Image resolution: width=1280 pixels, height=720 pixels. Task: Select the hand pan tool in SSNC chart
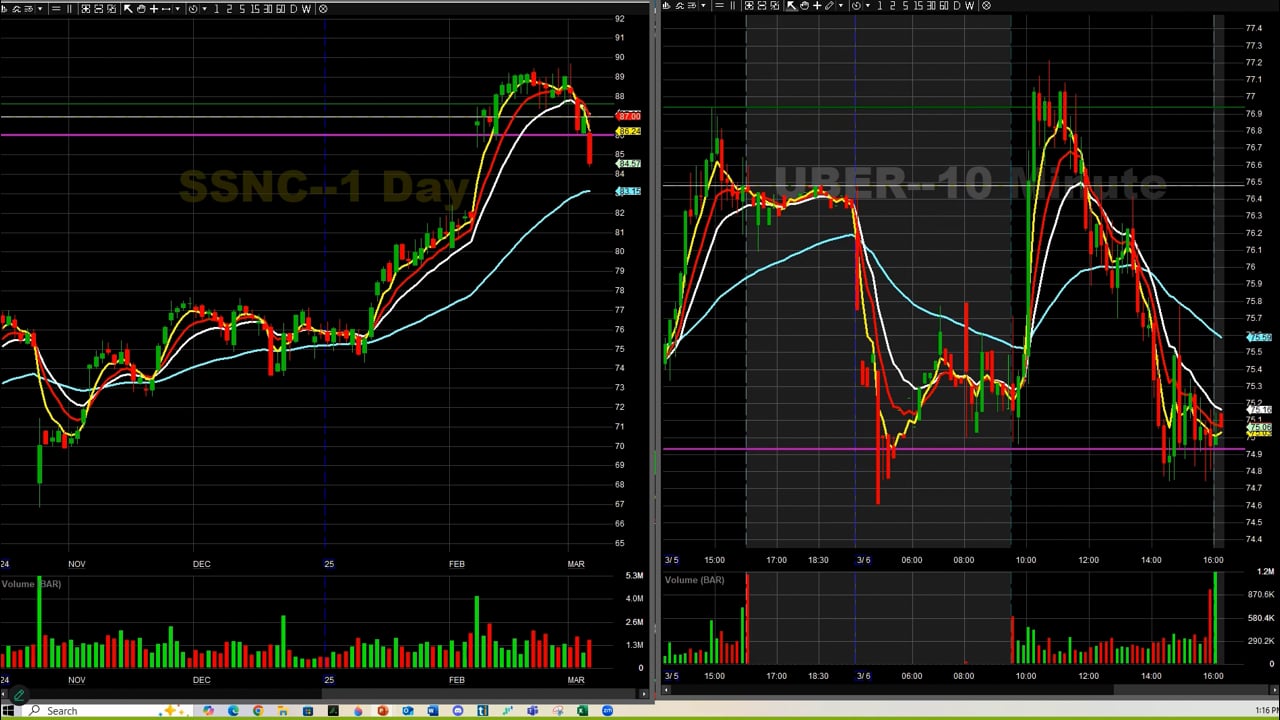[x=141, y=9]
